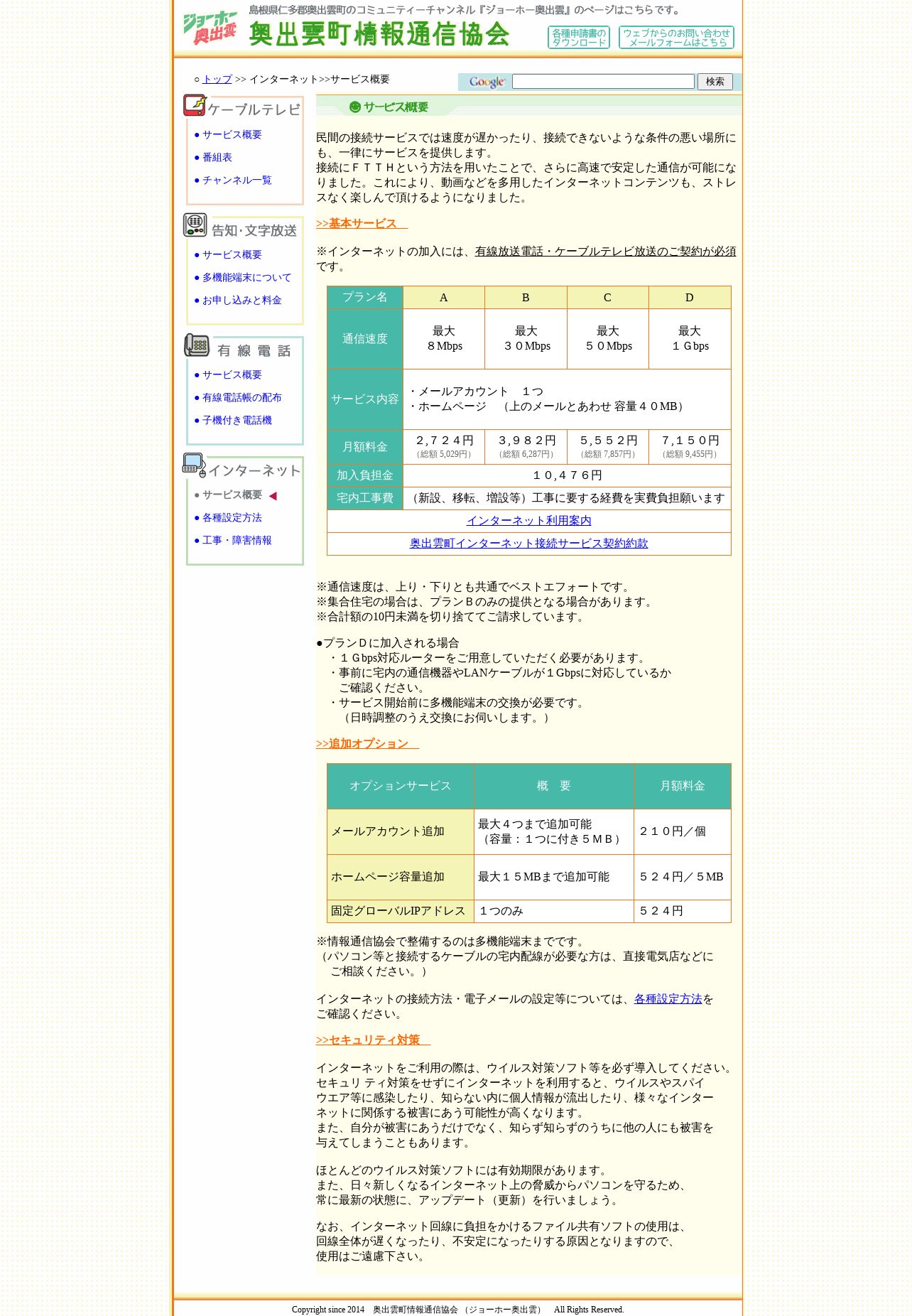
Task: Click the 5,552円 monthly fee cell
Action: point(608,447)
